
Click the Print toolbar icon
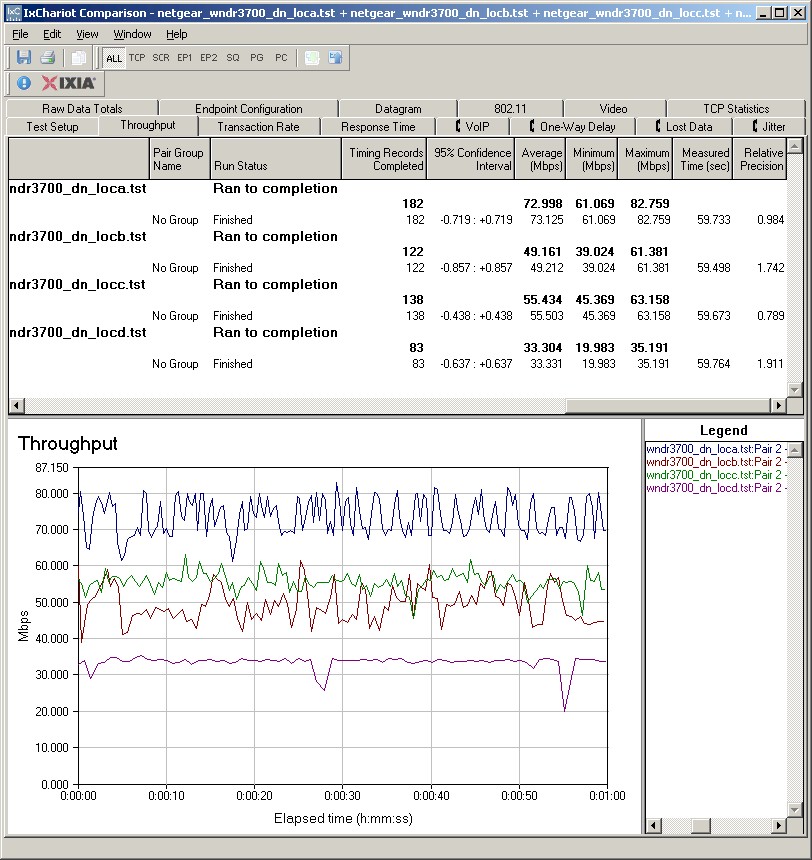48,58
